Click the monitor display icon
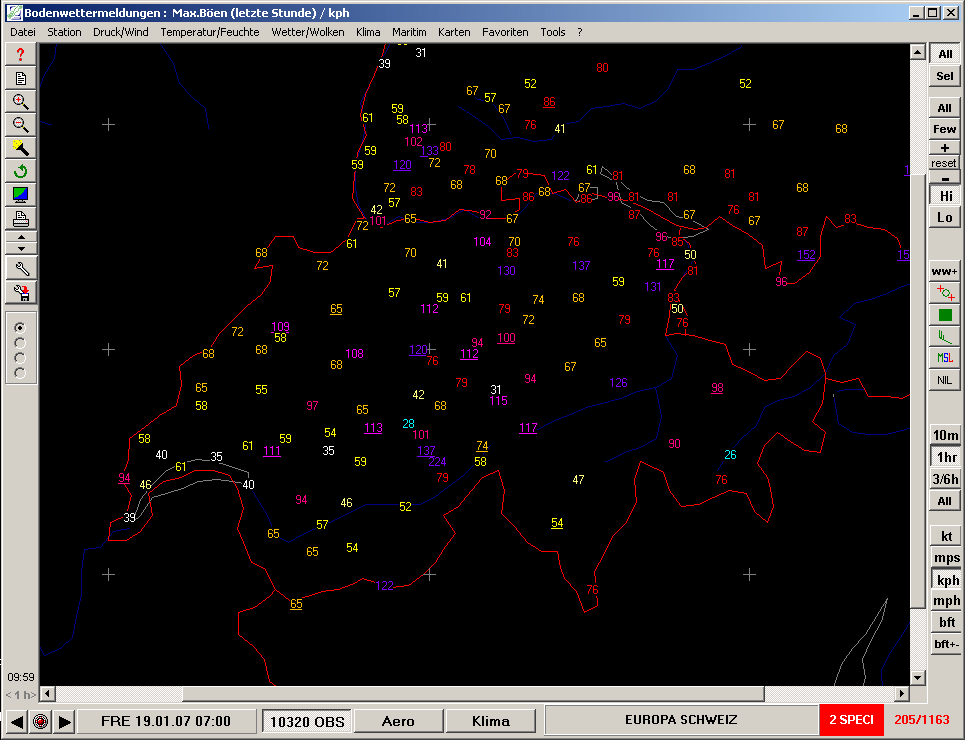 pyautogui.click(x=20, y=194)
